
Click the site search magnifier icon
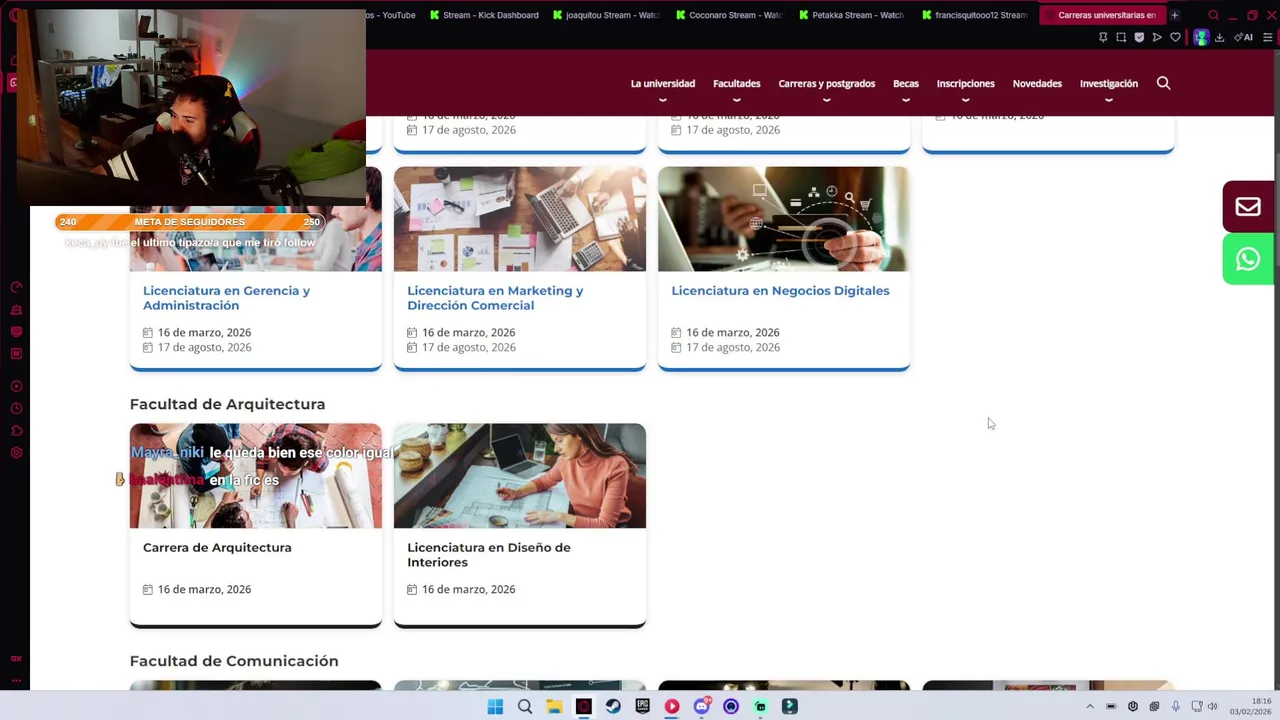[1163, 83]
